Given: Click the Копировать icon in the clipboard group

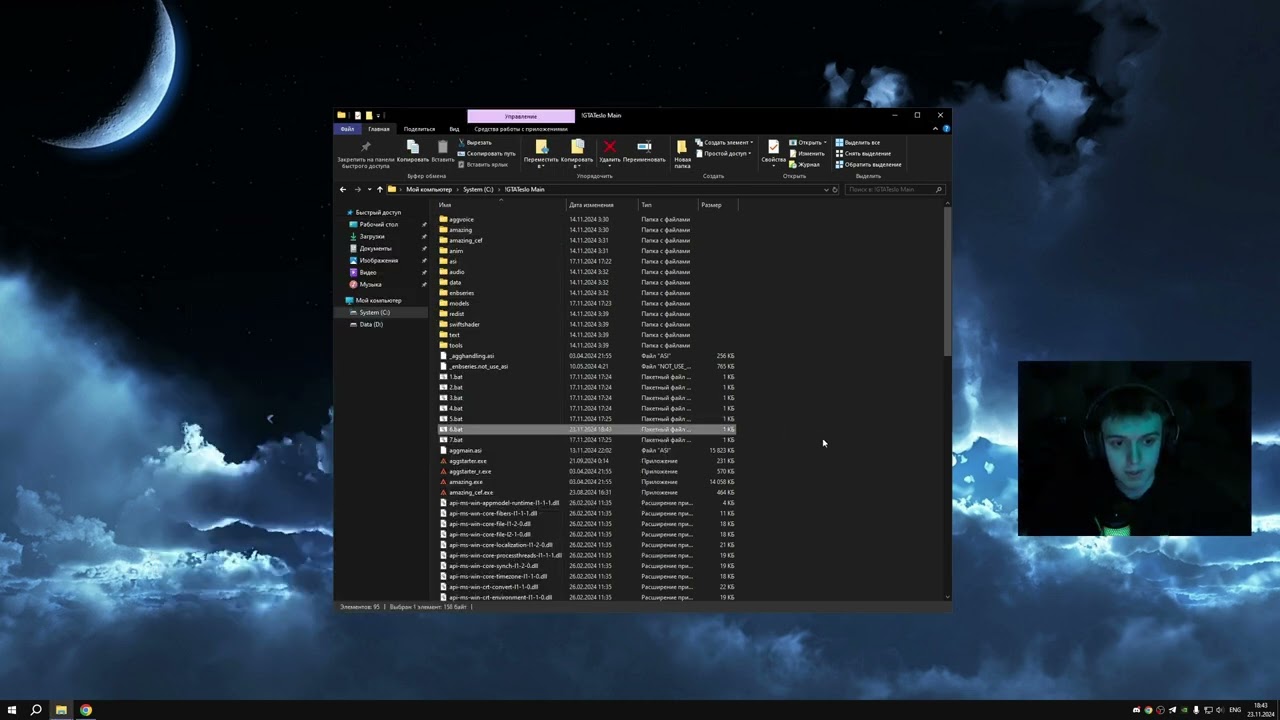Looking at the screenshot, I should (x=413, y=147).
